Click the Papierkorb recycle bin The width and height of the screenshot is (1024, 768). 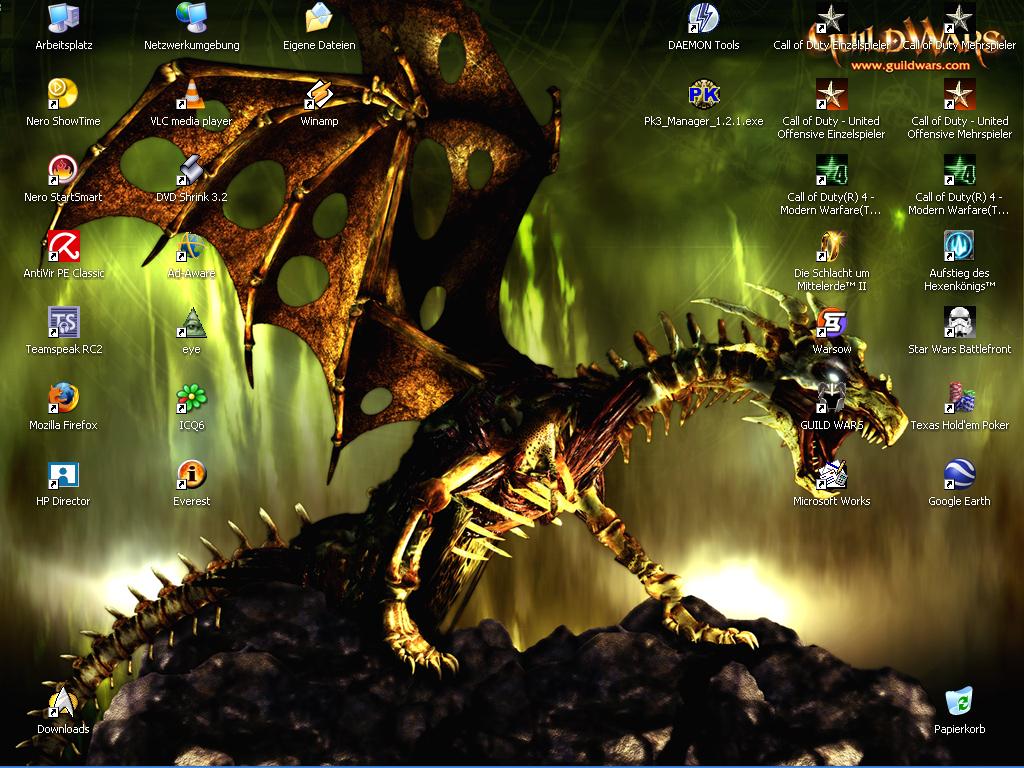tap(959, 702)
